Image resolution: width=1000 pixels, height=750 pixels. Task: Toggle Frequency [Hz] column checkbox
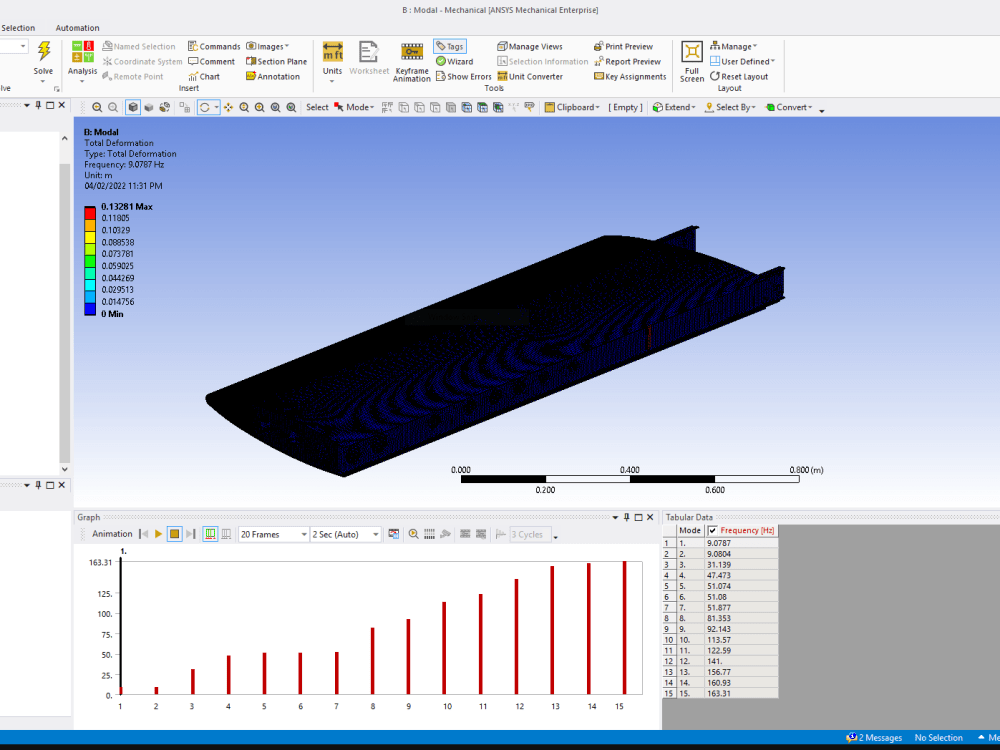pos(713,531)
